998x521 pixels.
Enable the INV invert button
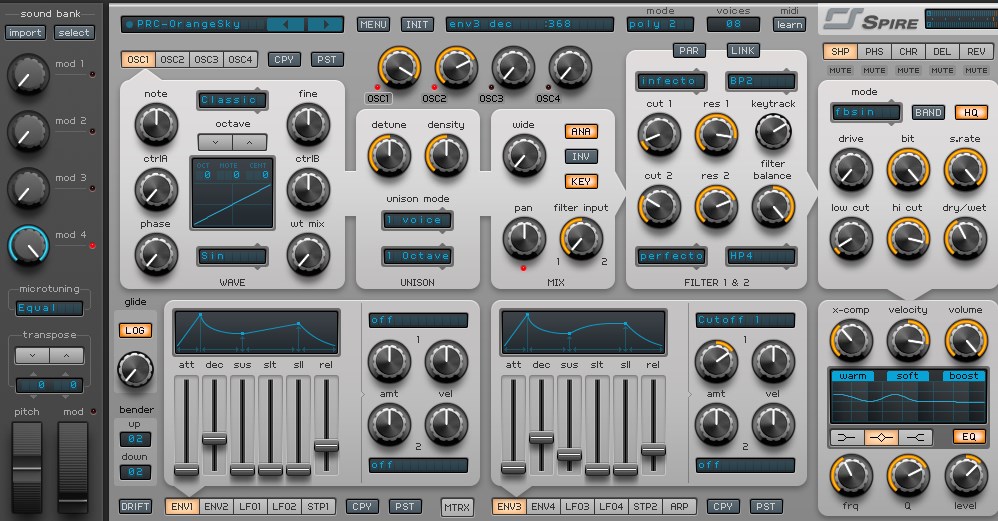(x=580, y=156)
